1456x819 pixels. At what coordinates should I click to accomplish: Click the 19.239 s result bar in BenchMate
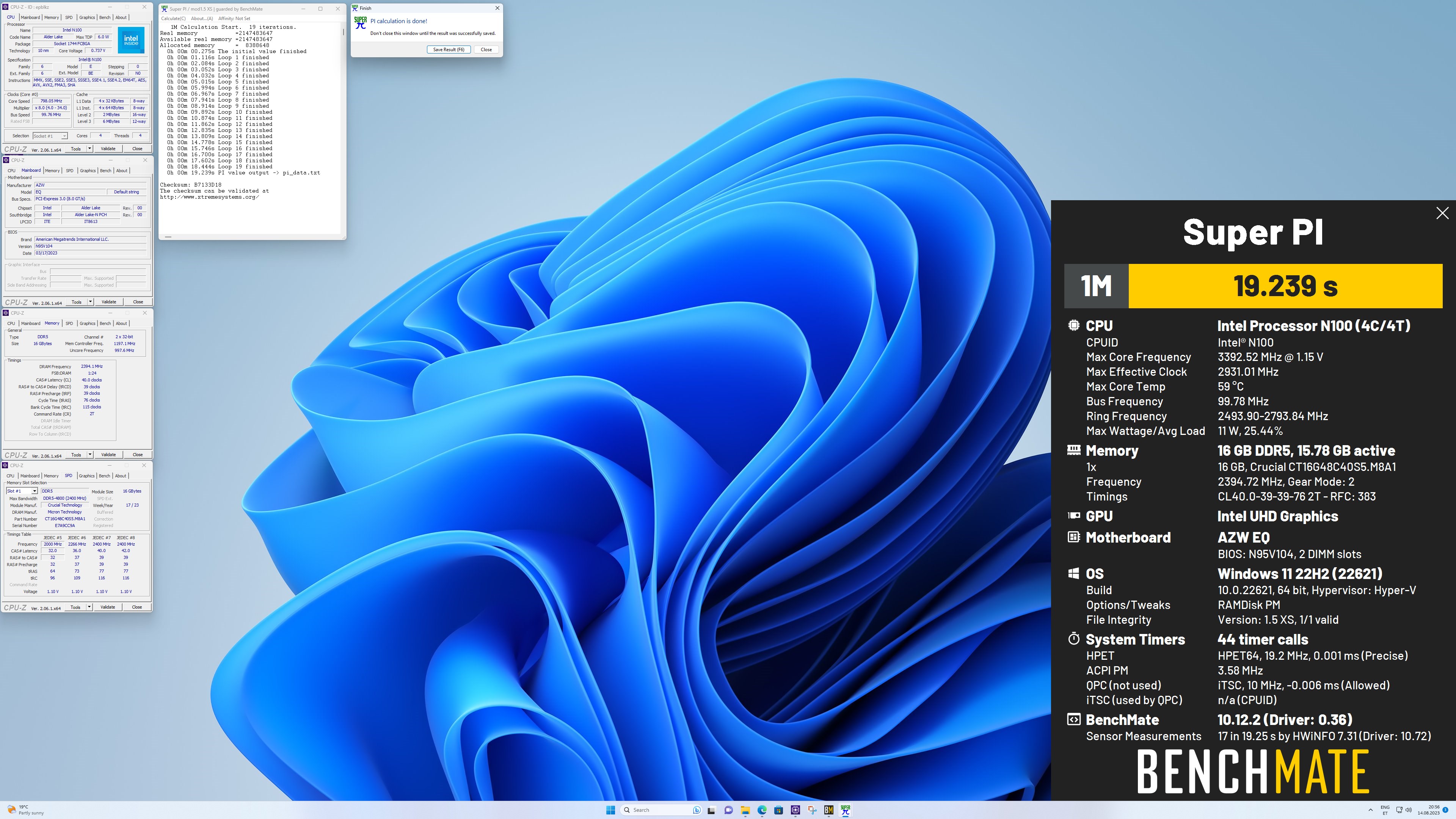[x=1285, y=286]
